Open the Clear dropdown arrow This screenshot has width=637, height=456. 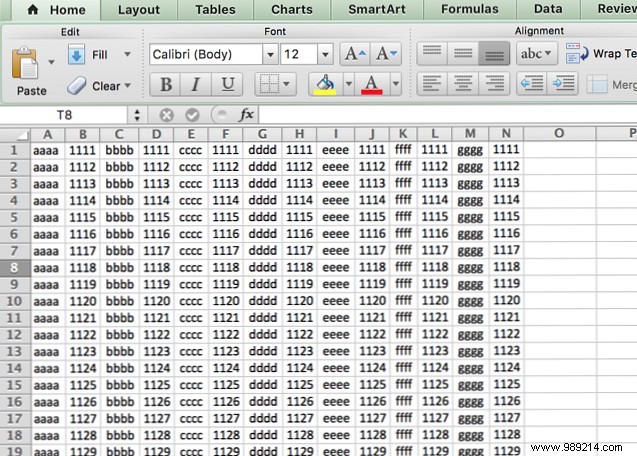(x=128, y=85)
